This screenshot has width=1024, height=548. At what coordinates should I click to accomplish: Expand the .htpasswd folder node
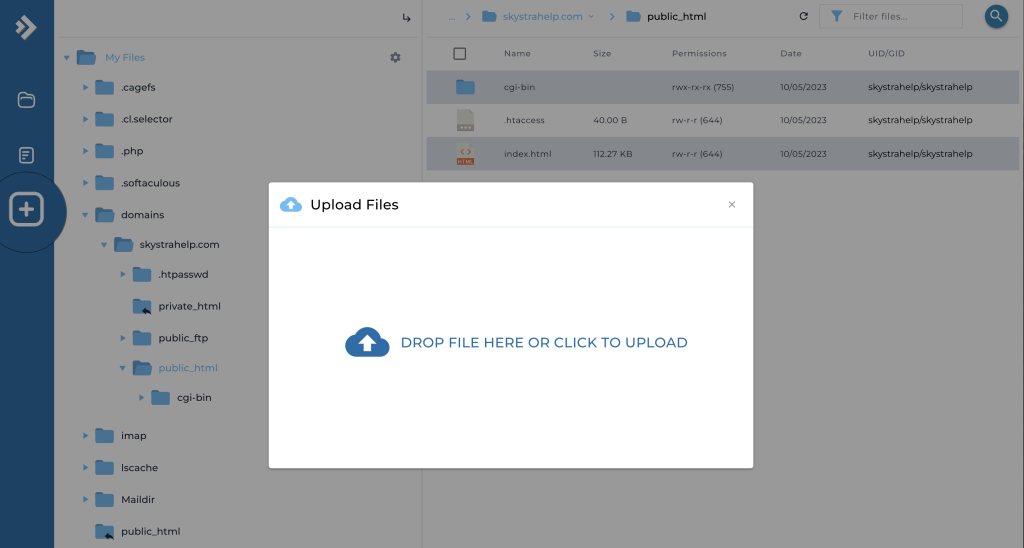tap(123, 275)
